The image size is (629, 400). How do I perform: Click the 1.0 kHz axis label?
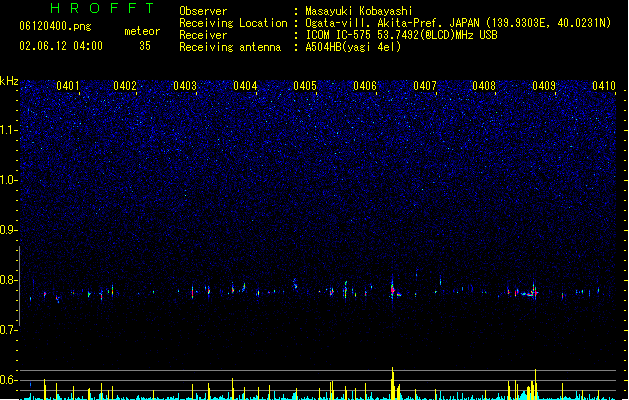[x=9, y=180]
